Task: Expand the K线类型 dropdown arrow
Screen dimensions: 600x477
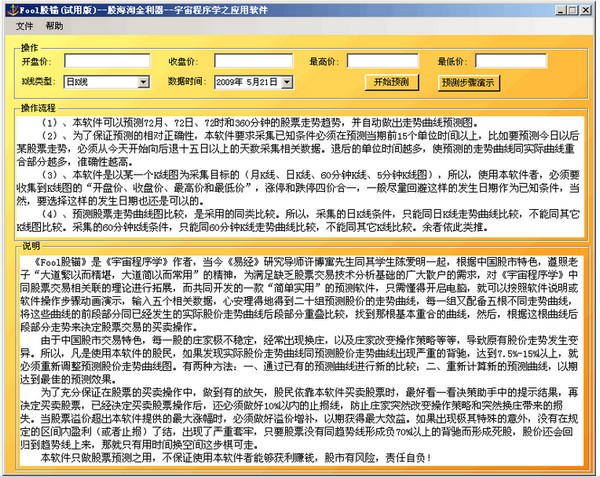Action: [x=143, y=82]
